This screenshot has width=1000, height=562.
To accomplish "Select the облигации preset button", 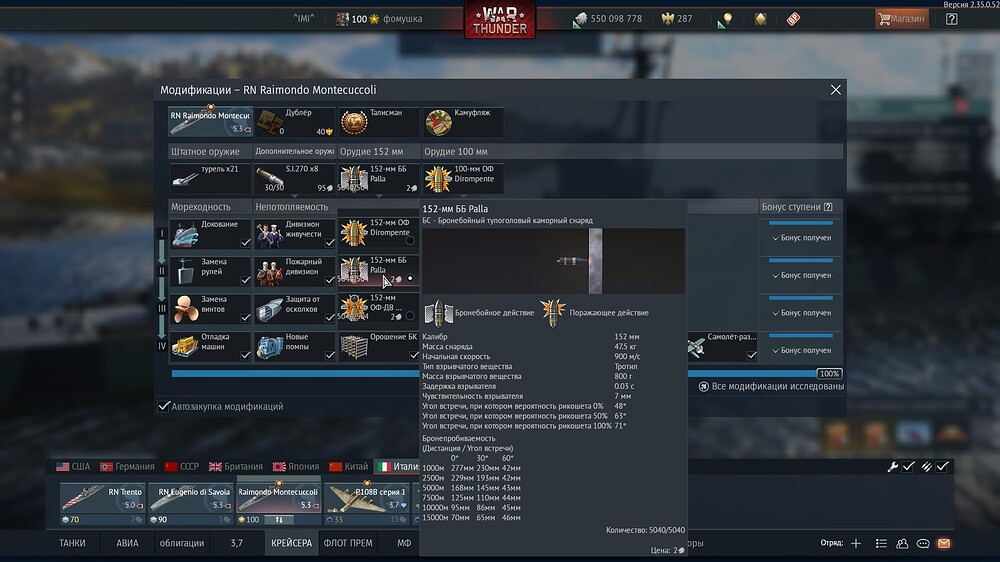I will tap(182, 543).
